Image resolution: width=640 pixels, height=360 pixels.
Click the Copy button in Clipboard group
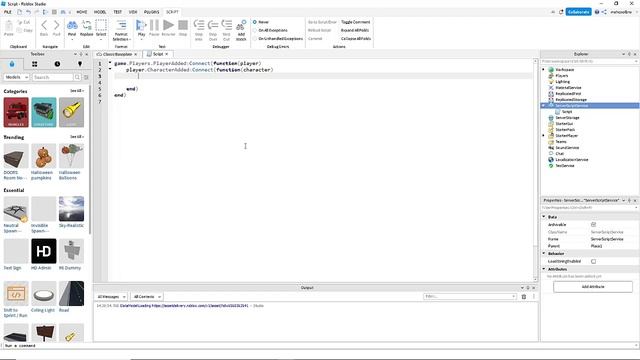click(x=24, y=30)
